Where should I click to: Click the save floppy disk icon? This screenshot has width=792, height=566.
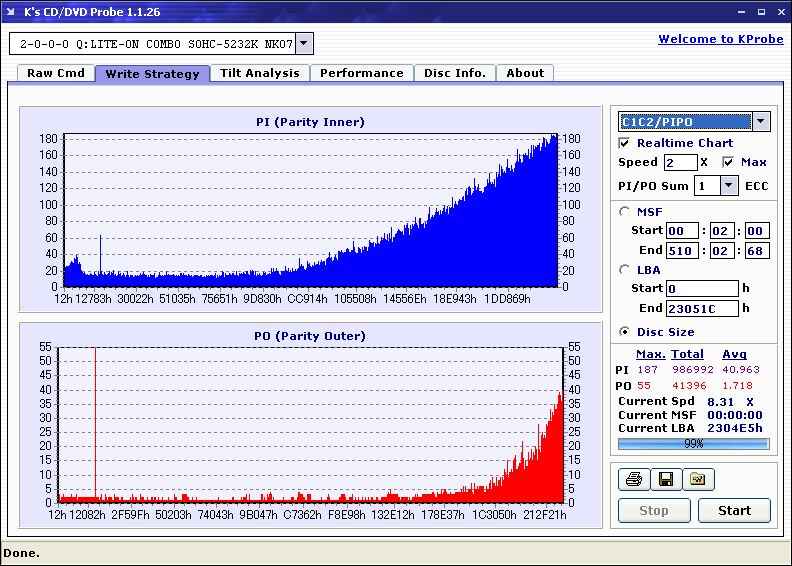pyautogui.click(x=666, y=479)
